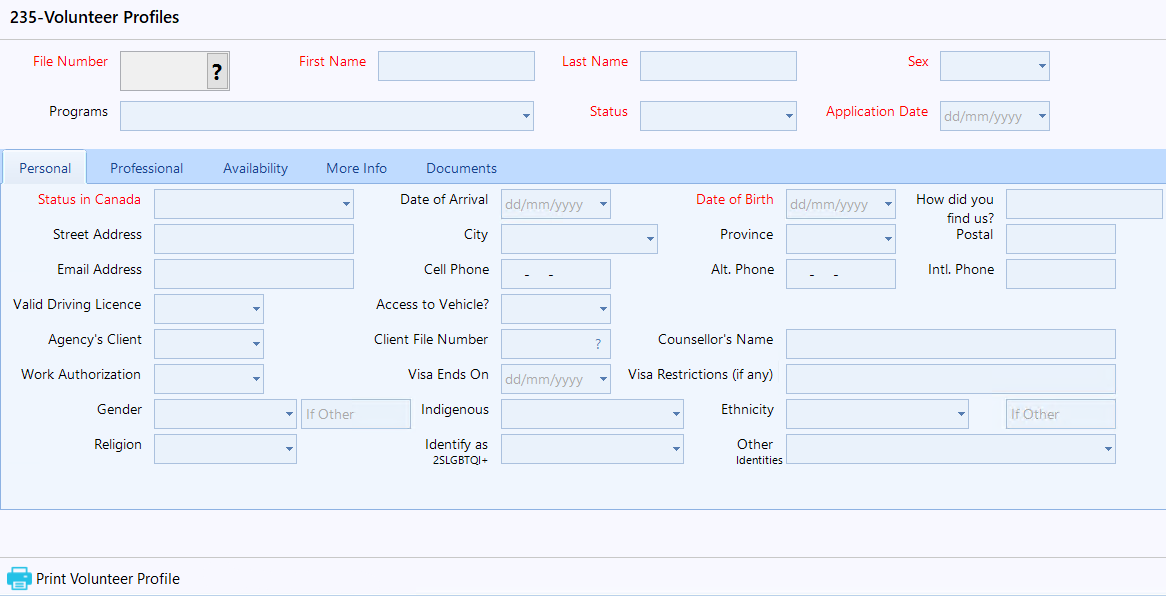Click the Print Volunteer Profile link
This screenshot has width=1166, height=596.
[x=108, y=579]
